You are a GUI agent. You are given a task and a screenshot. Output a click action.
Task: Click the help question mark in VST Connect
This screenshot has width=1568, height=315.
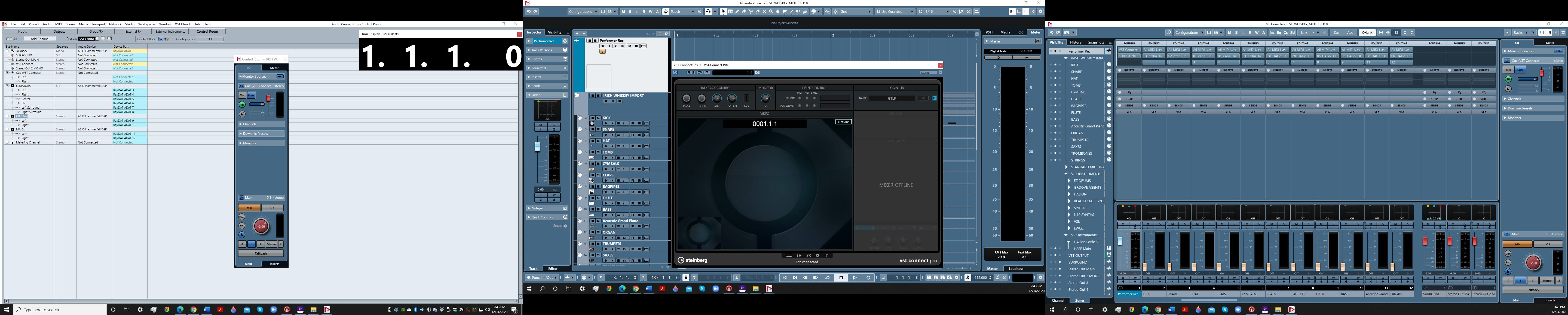click(x=827, y=255)
